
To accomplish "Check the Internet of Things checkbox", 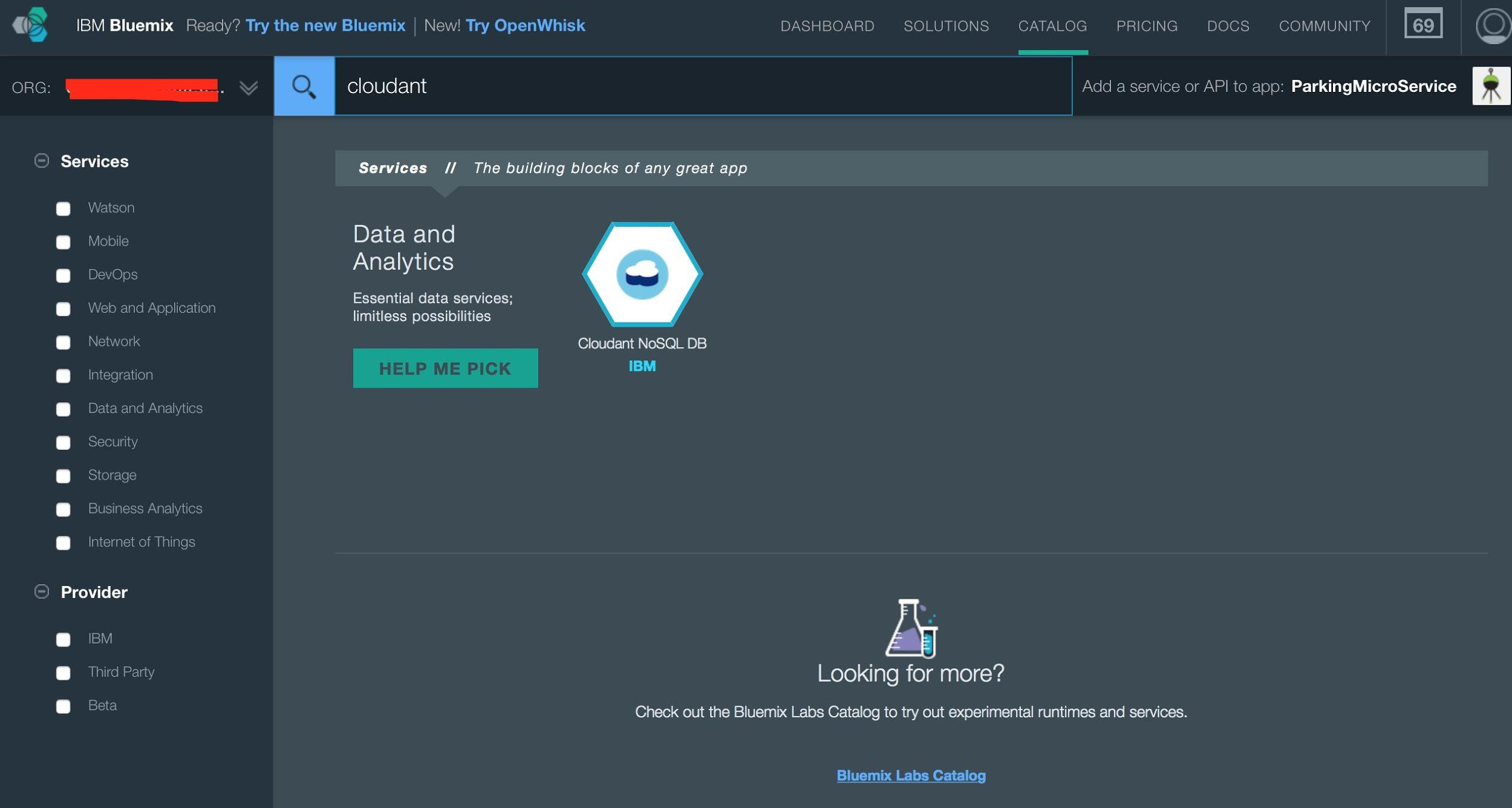I will (x=63, y=543).
